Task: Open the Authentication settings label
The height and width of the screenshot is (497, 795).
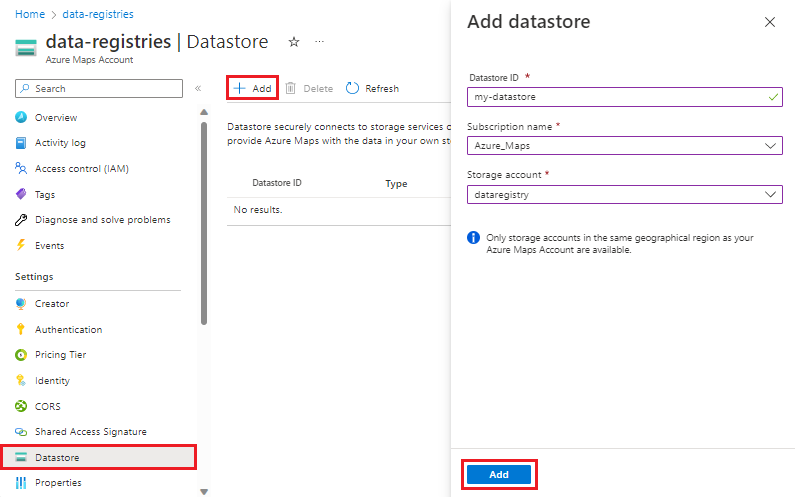Action: click(68, 330)
